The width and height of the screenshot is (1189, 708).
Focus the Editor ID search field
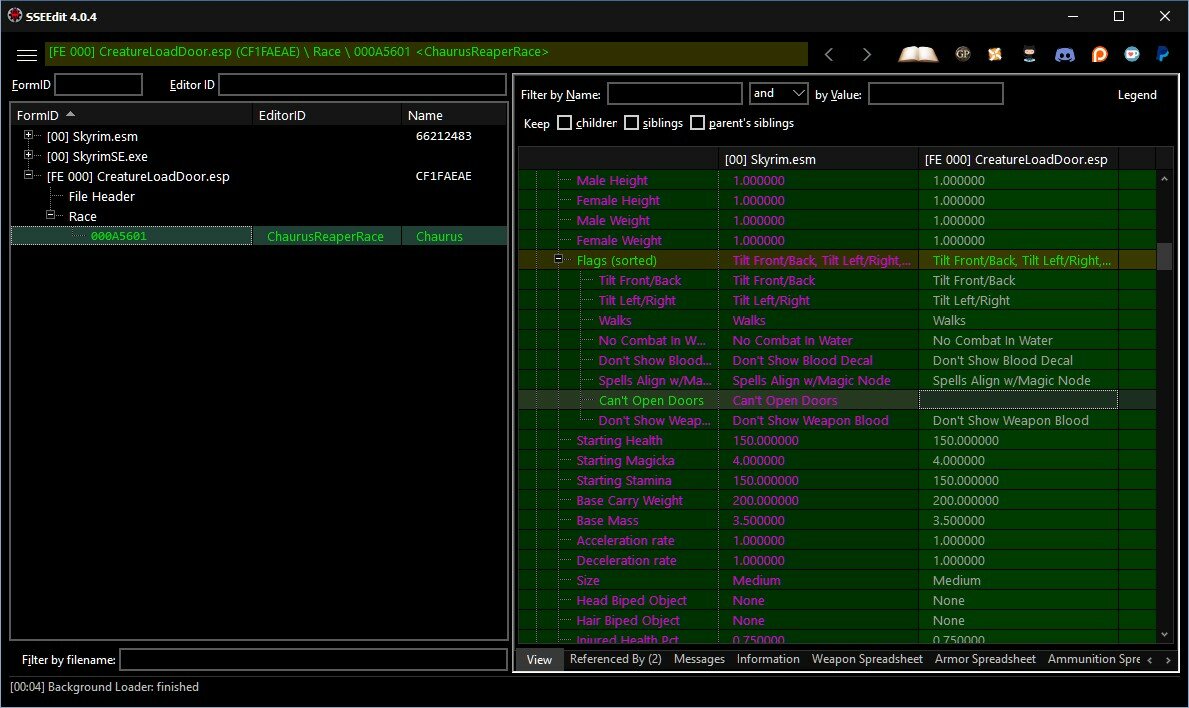tap(362, 85)
